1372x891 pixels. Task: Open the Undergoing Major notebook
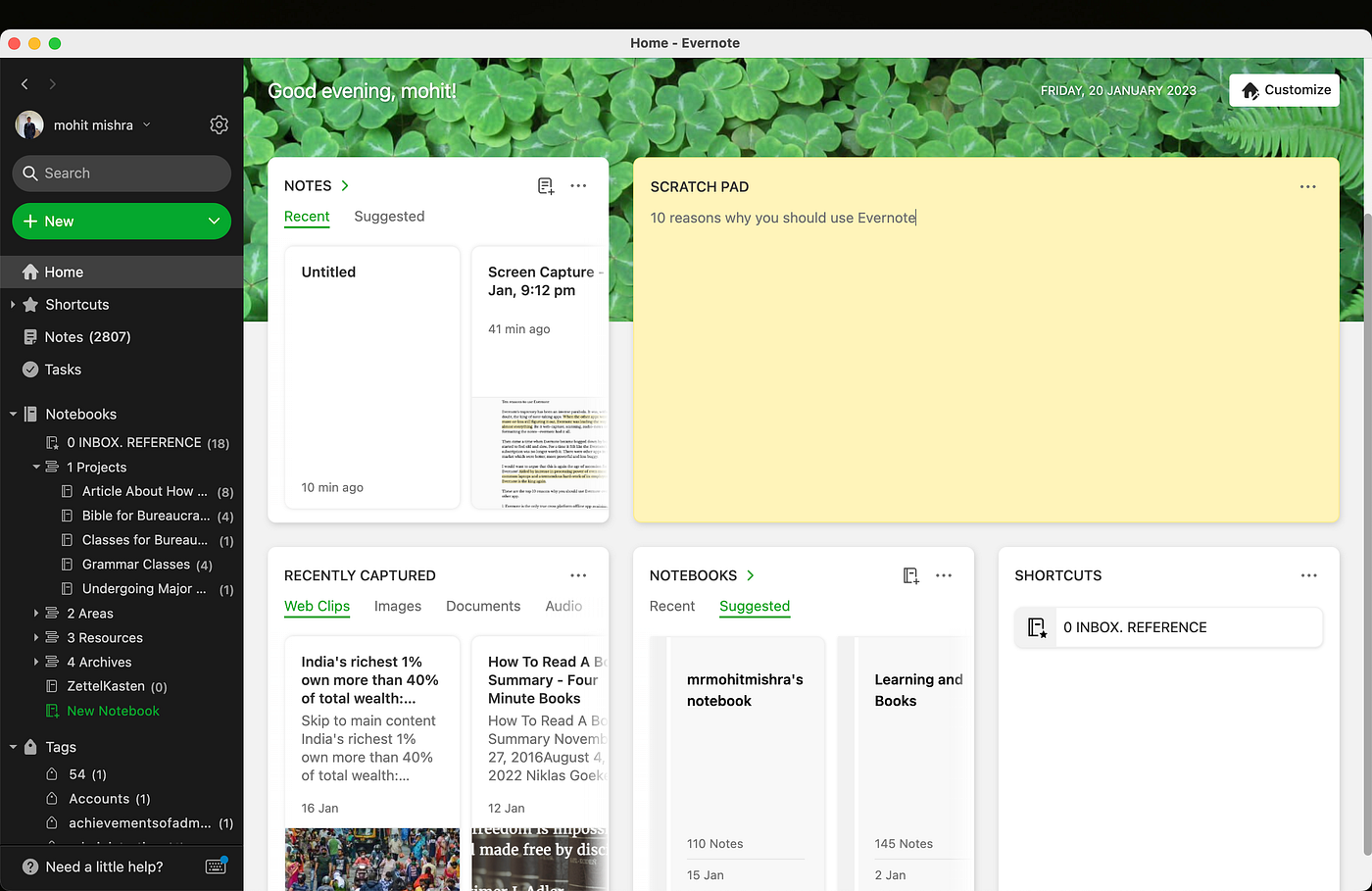pos(144,589)
